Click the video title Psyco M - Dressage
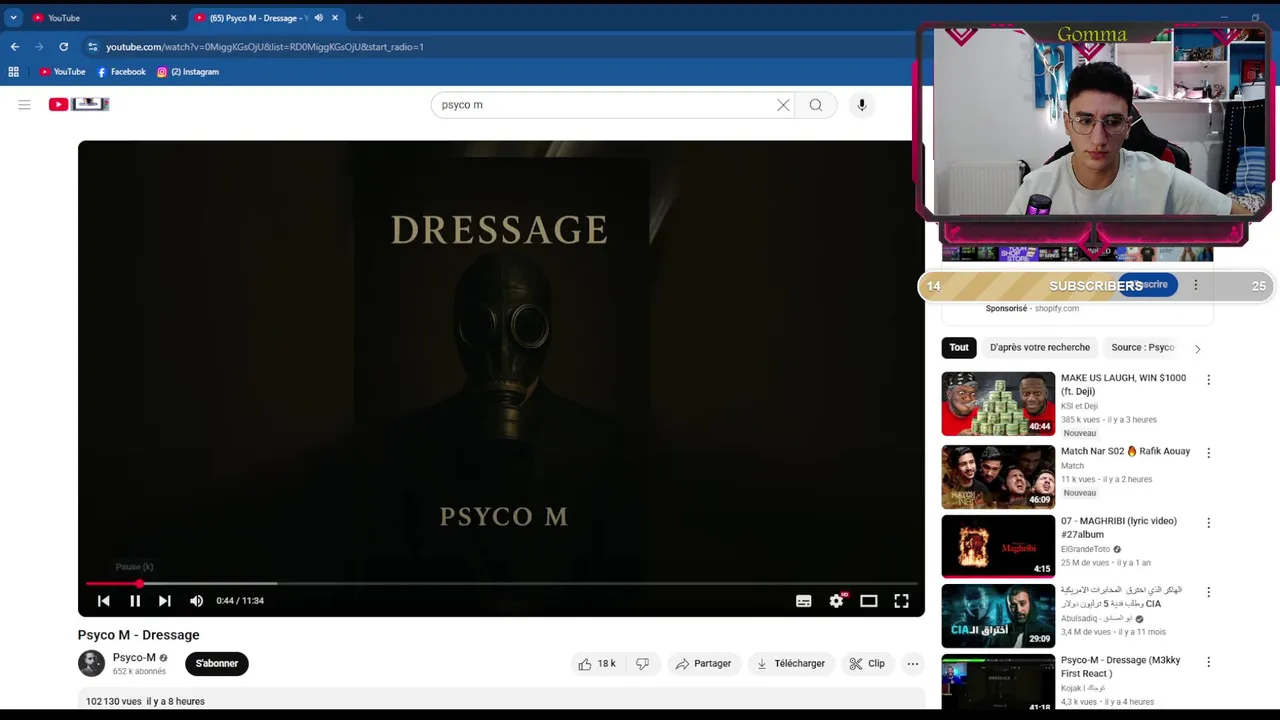1280x720 pixels. point(139,635)
